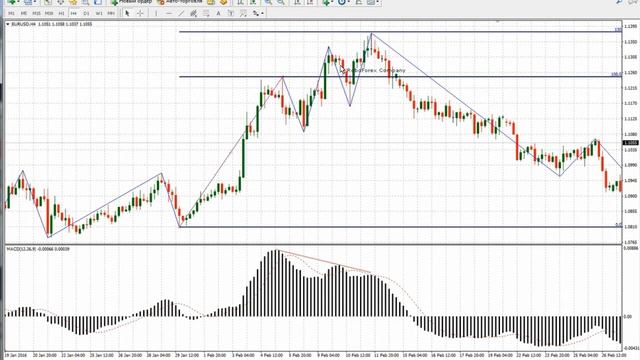
Task: Switch chart to M1 timeframe
Action: [11, 13]
